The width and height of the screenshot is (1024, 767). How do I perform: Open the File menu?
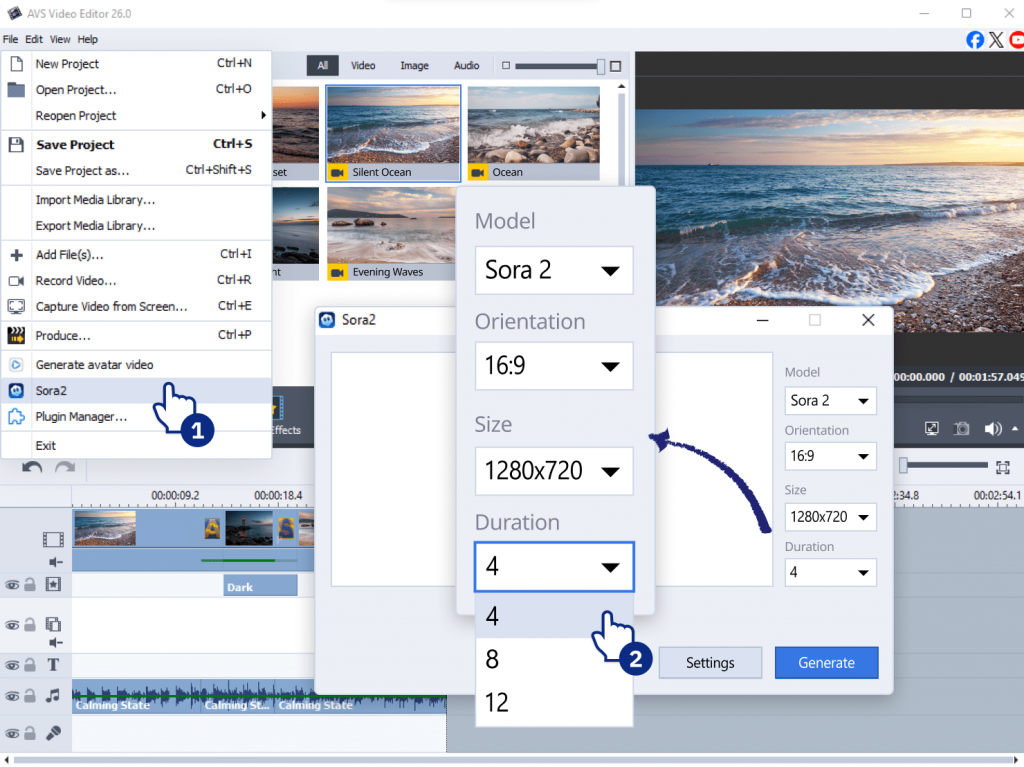(x=10, y=39)
